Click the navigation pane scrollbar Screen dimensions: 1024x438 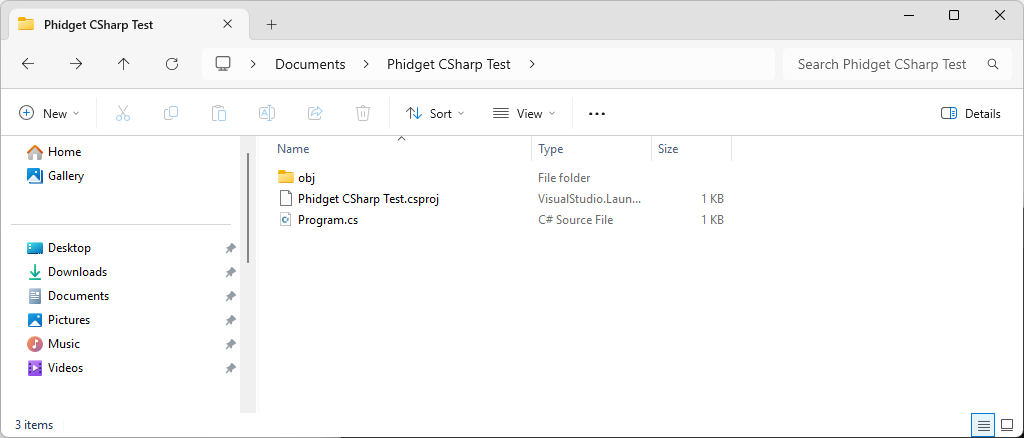248,208
